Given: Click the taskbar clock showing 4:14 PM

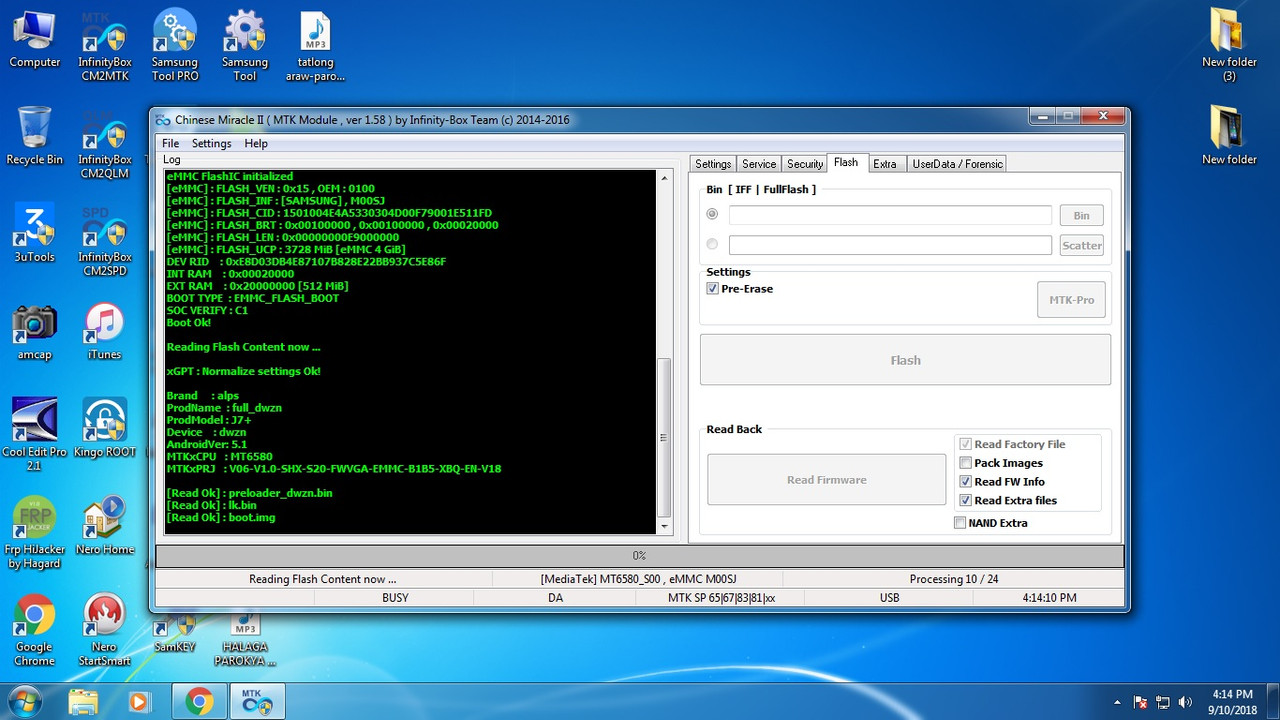Looking at the screenshot, I should [1231, 701].
